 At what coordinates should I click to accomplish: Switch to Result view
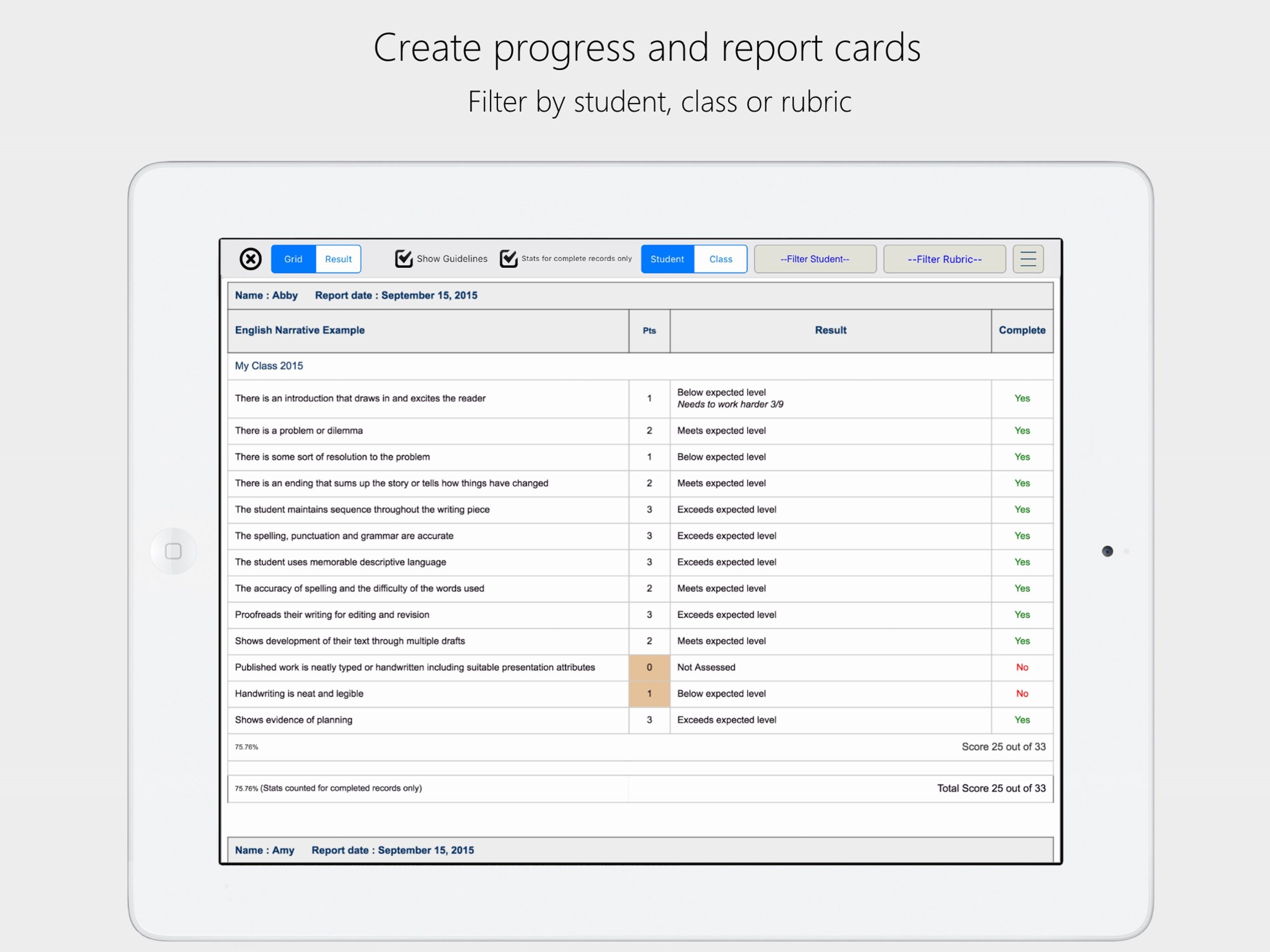point(338,259)
